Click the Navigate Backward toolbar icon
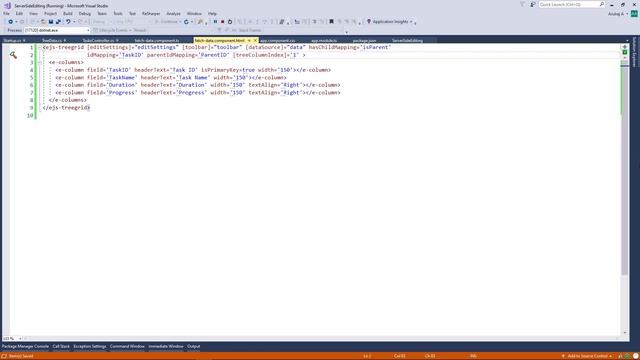This screenshot has height=360, width=640. 10,22
